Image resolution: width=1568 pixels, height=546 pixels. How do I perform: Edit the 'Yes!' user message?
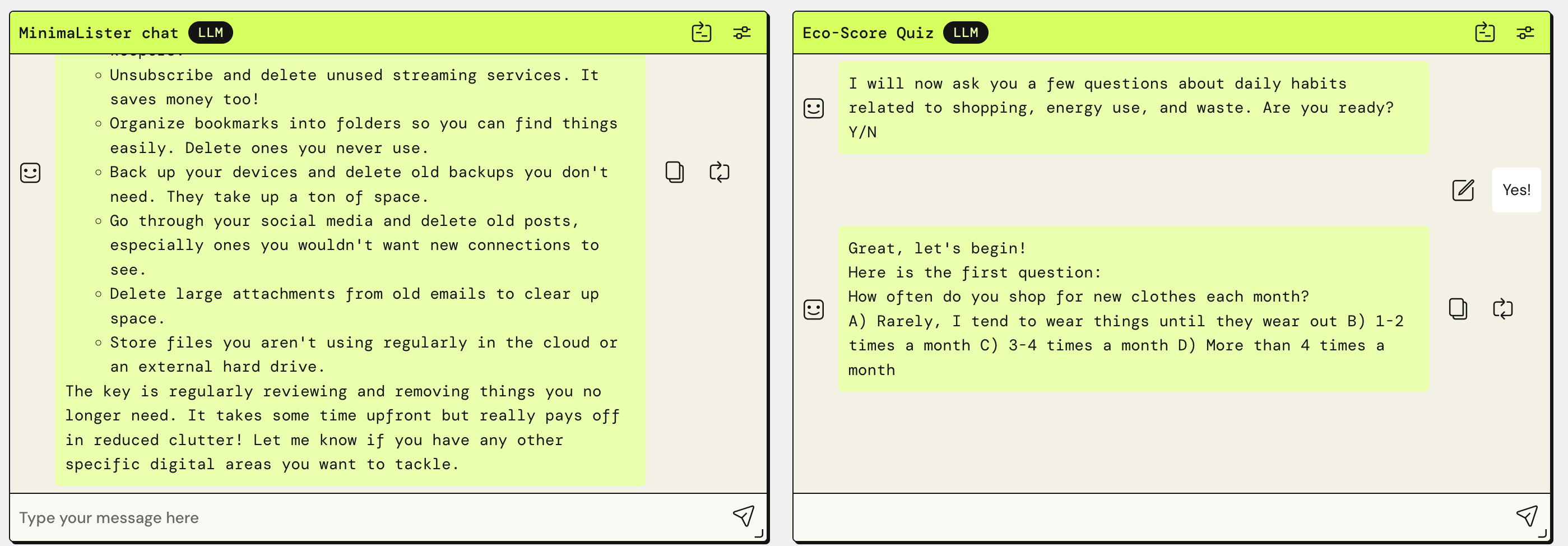pyautogui.click(x=1463, y=190)
